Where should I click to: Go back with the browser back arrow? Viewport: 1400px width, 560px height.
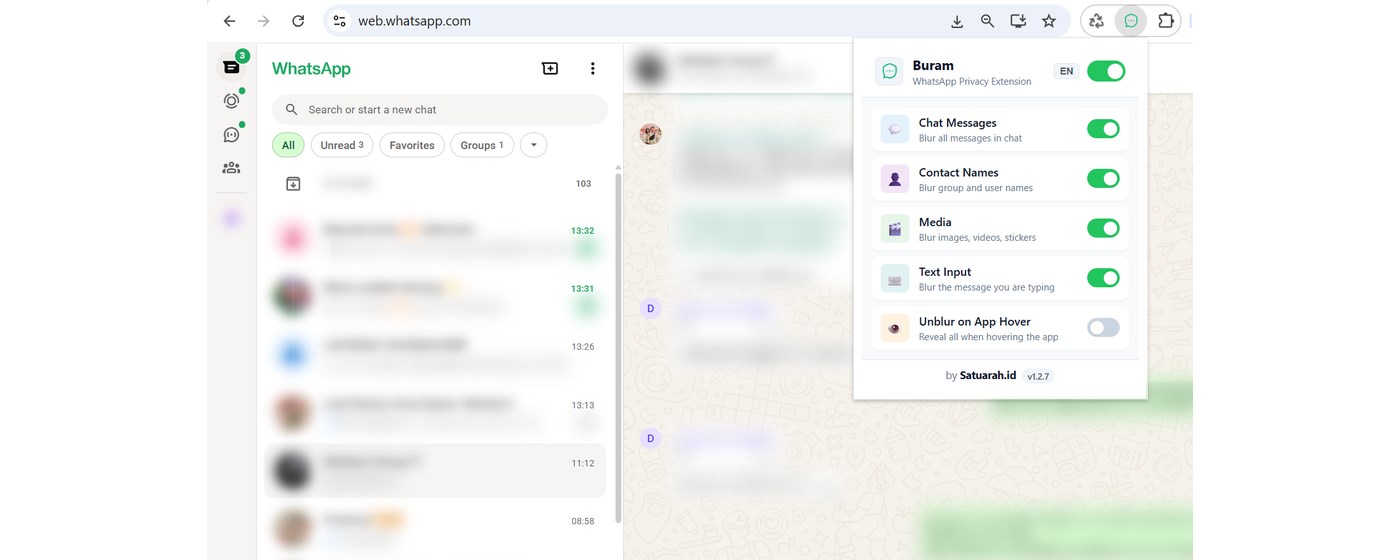tap(230, 21)
